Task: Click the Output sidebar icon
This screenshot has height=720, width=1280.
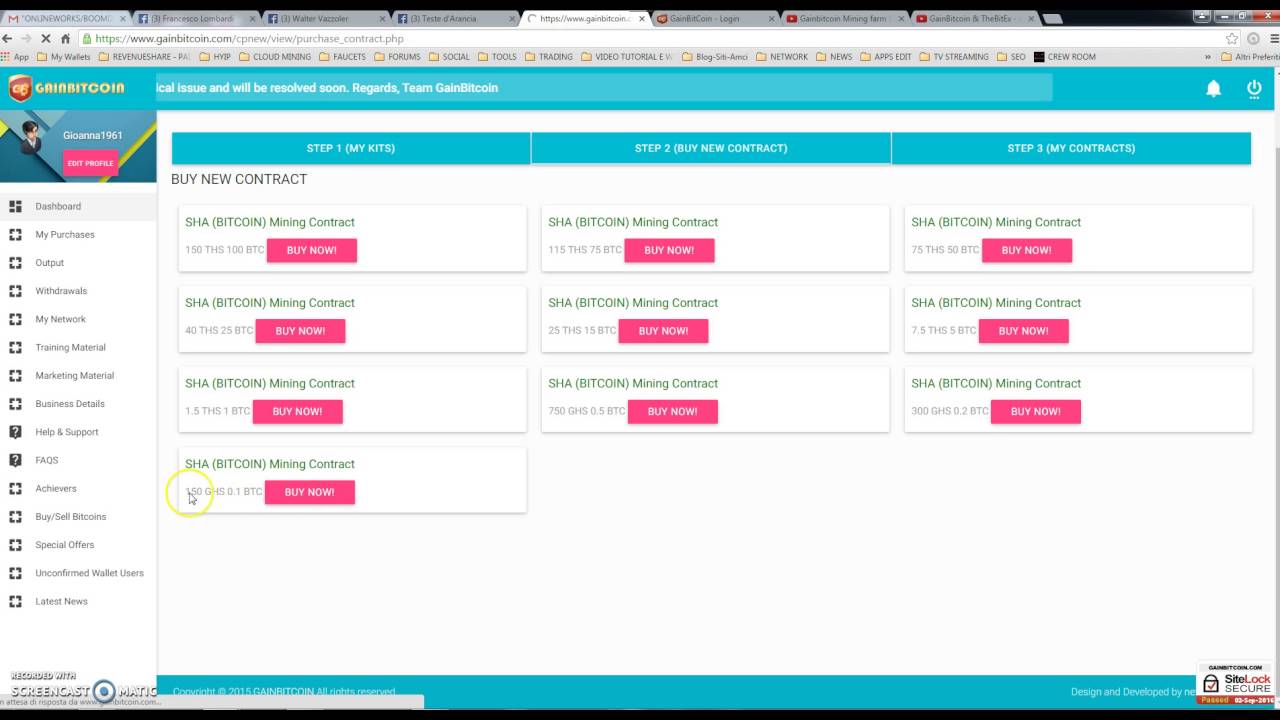Action: click(x=15, y=262)
